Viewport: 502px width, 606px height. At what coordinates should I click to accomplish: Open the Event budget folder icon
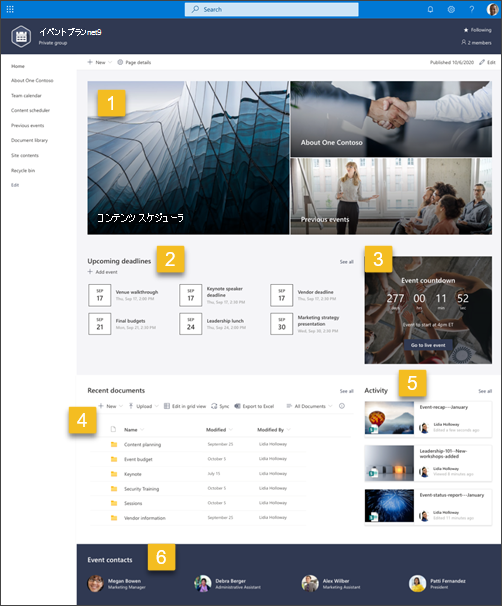(114, 459)
